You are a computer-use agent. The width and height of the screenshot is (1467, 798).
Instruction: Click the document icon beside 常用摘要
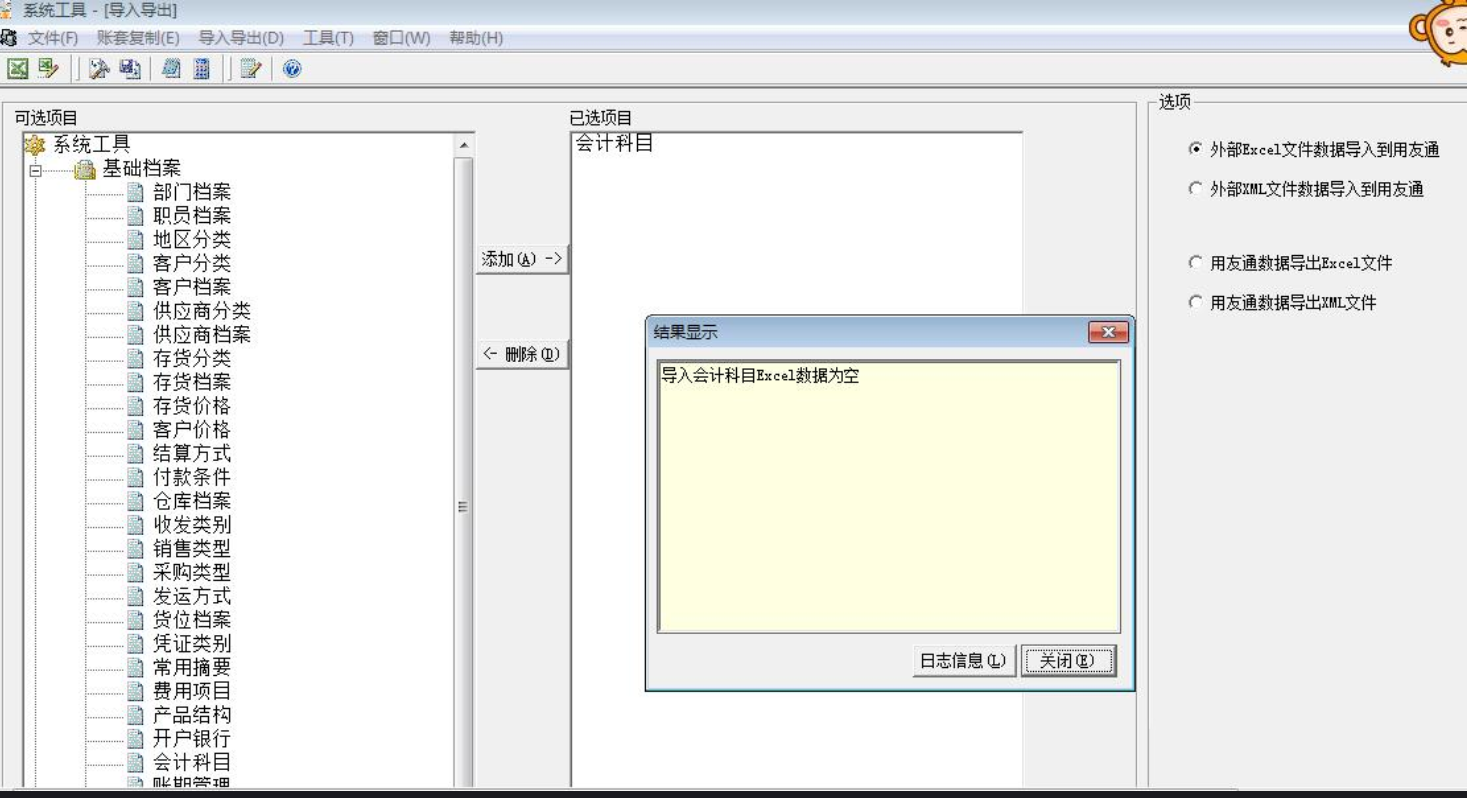click(x=136, y=667)
